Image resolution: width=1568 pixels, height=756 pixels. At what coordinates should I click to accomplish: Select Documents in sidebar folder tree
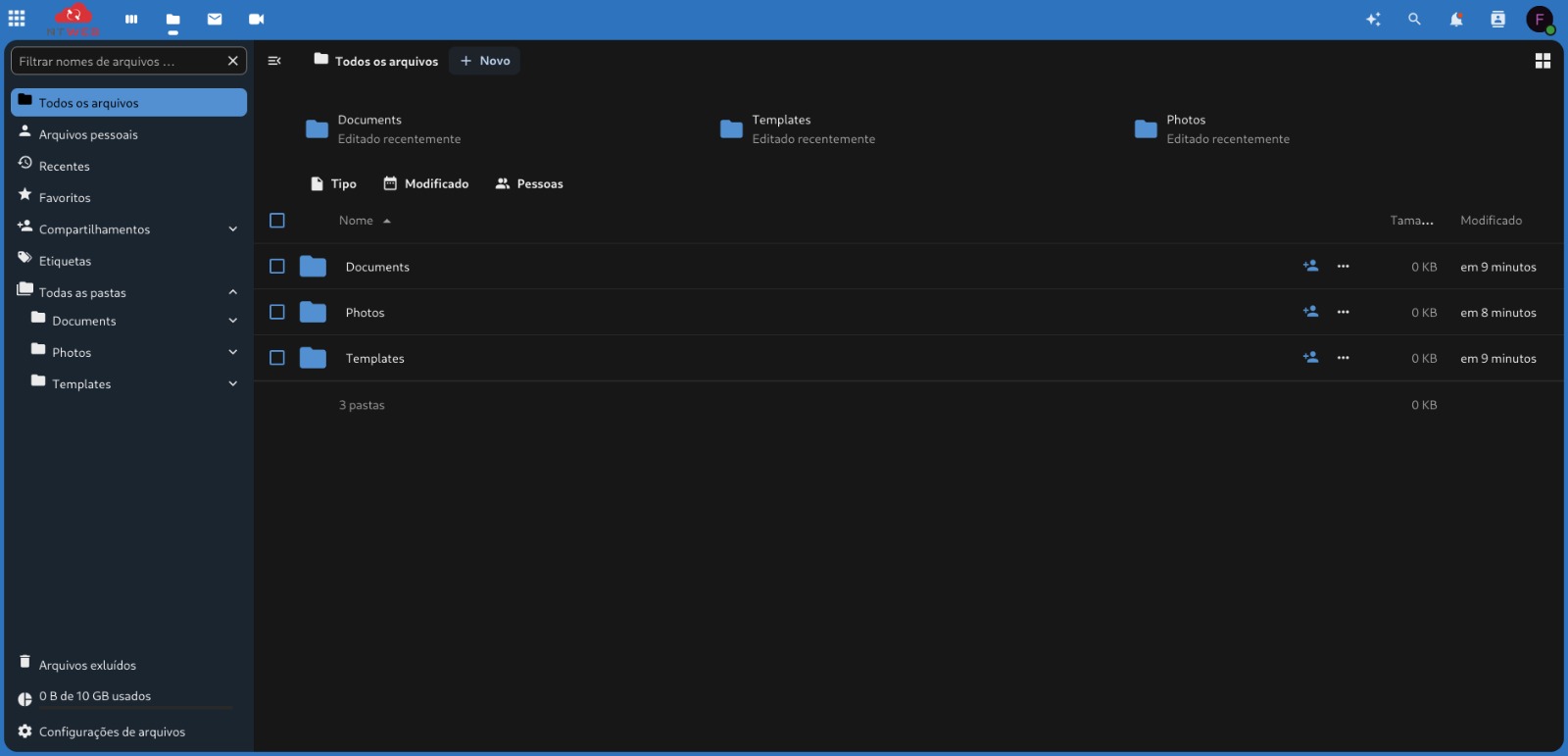(84, 321)
